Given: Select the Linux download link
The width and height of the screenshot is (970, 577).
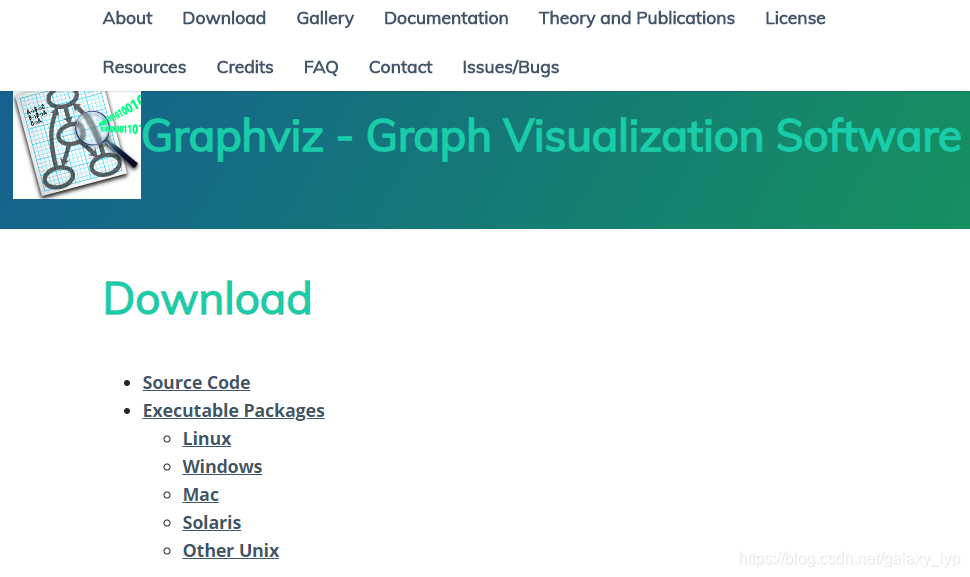Looking at the screenshot, I should [x=206, y=438].
